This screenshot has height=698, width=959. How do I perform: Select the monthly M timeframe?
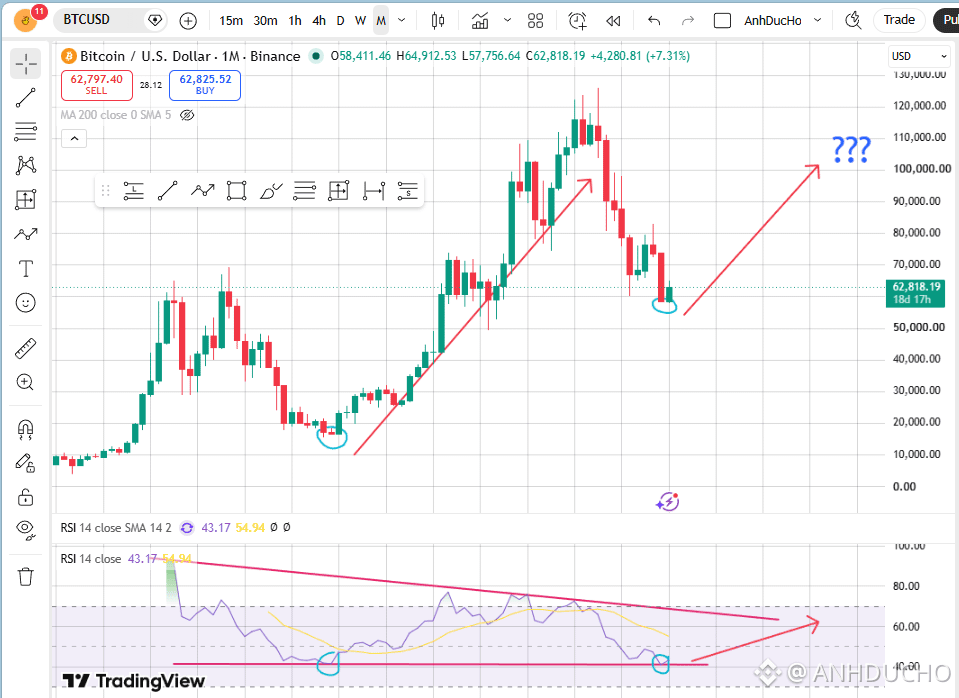coord(381,21)
